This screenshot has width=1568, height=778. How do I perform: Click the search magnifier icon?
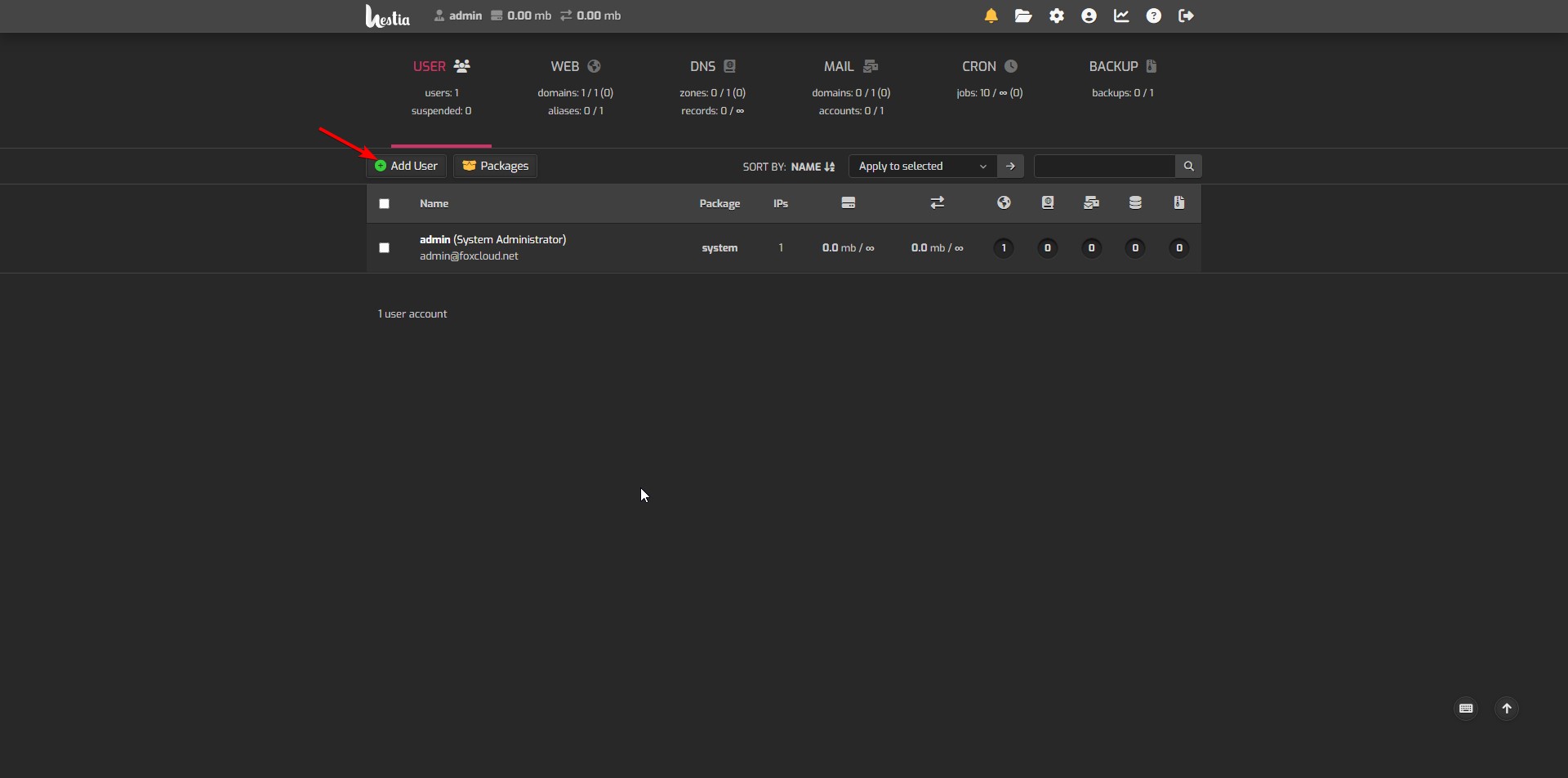coord(1188,167)
